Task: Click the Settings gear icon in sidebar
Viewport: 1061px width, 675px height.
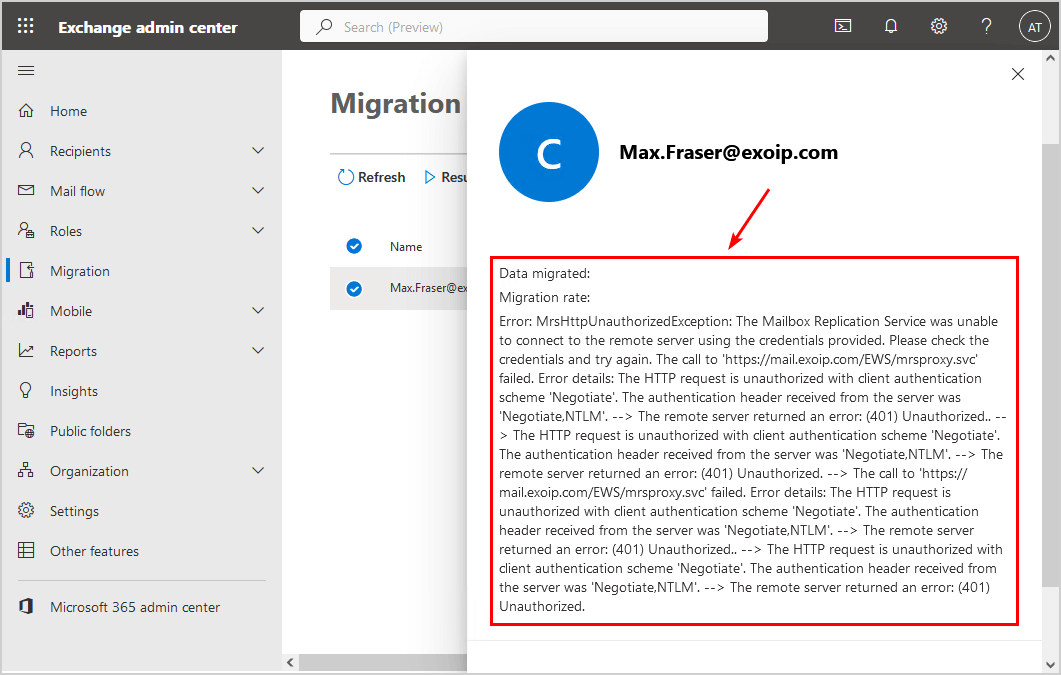Action: point(26,510)
